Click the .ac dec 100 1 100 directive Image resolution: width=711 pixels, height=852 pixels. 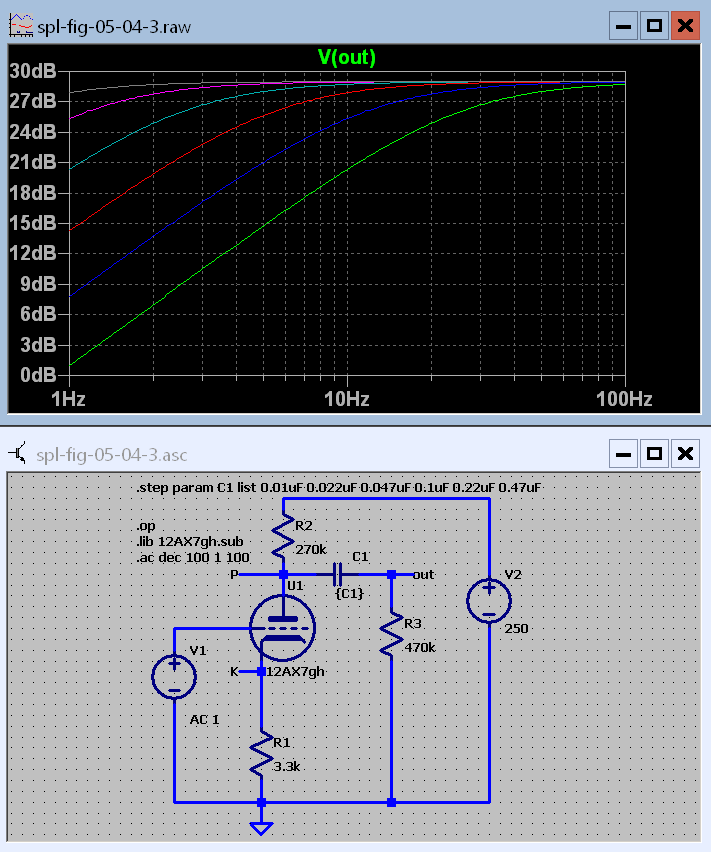pyautogui.click(x=193, y=556)
